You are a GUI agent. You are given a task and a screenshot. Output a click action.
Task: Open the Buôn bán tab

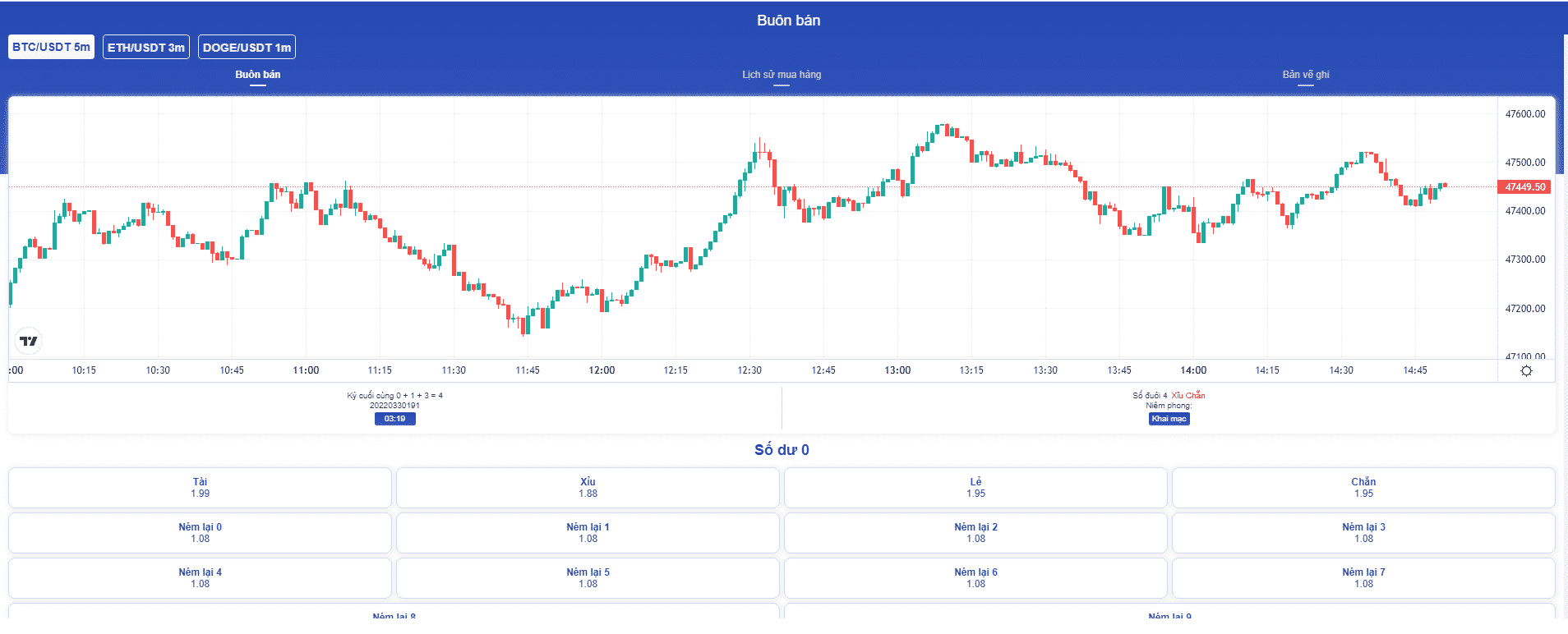pos(258,75)
